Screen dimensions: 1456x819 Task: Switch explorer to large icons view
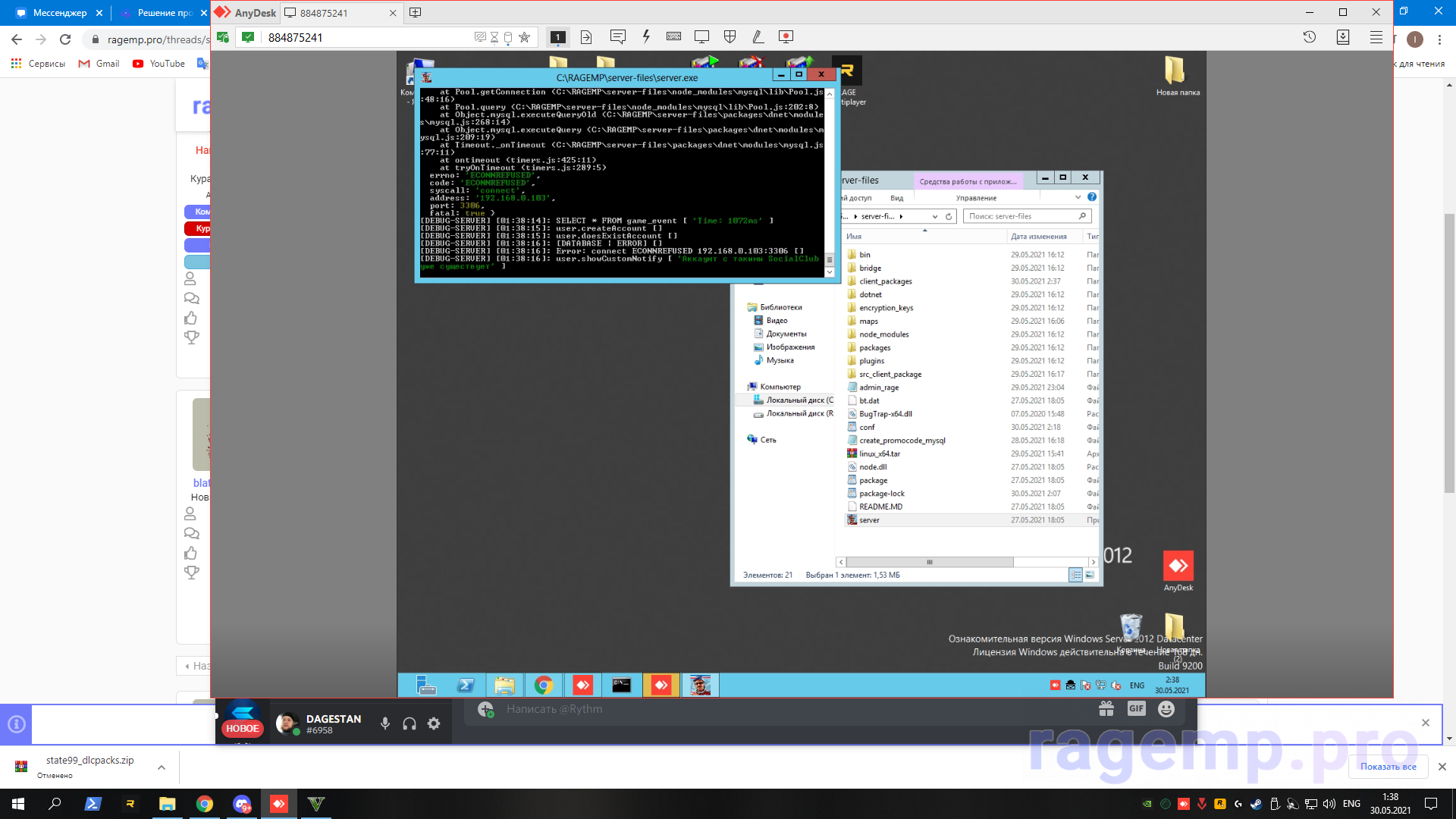(x=1090, y=575)
